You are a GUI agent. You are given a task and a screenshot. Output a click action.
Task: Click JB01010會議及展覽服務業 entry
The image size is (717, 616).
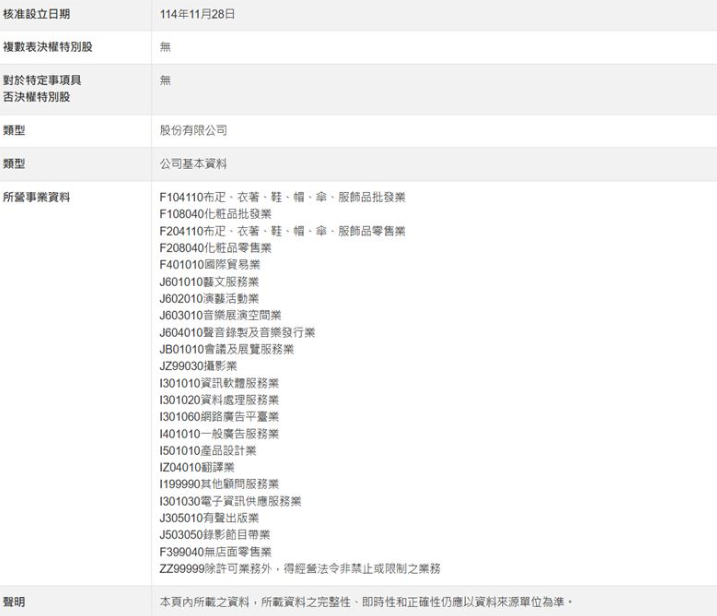pos(226,349)
